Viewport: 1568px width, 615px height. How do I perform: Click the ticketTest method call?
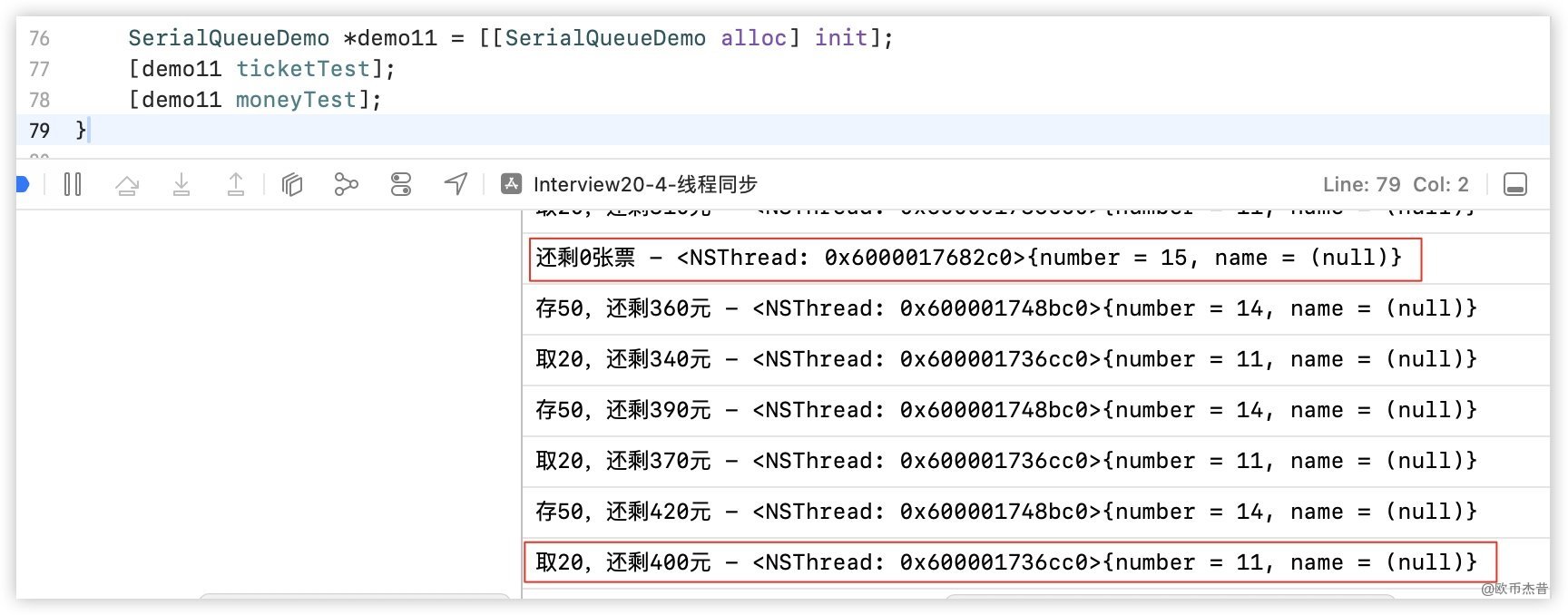tap(303, 69)
